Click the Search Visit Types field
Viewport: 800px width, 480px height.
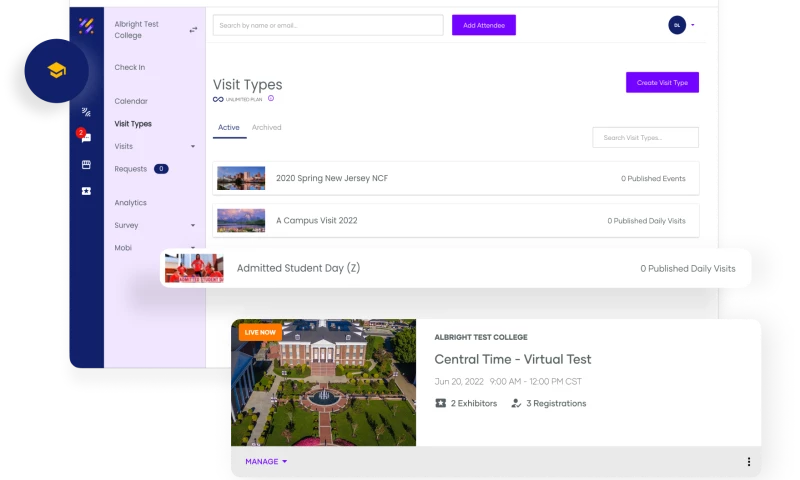(645, 138)
